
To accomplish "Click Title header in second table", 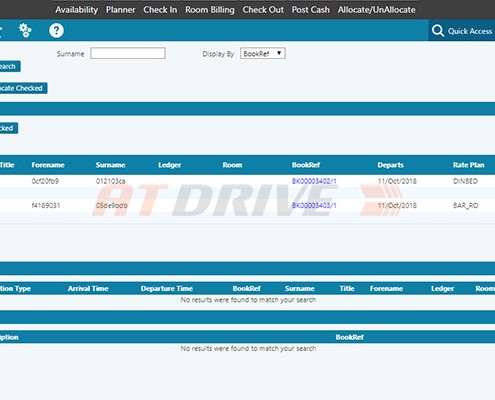I will pyautogui.click(x=347, y=289).
